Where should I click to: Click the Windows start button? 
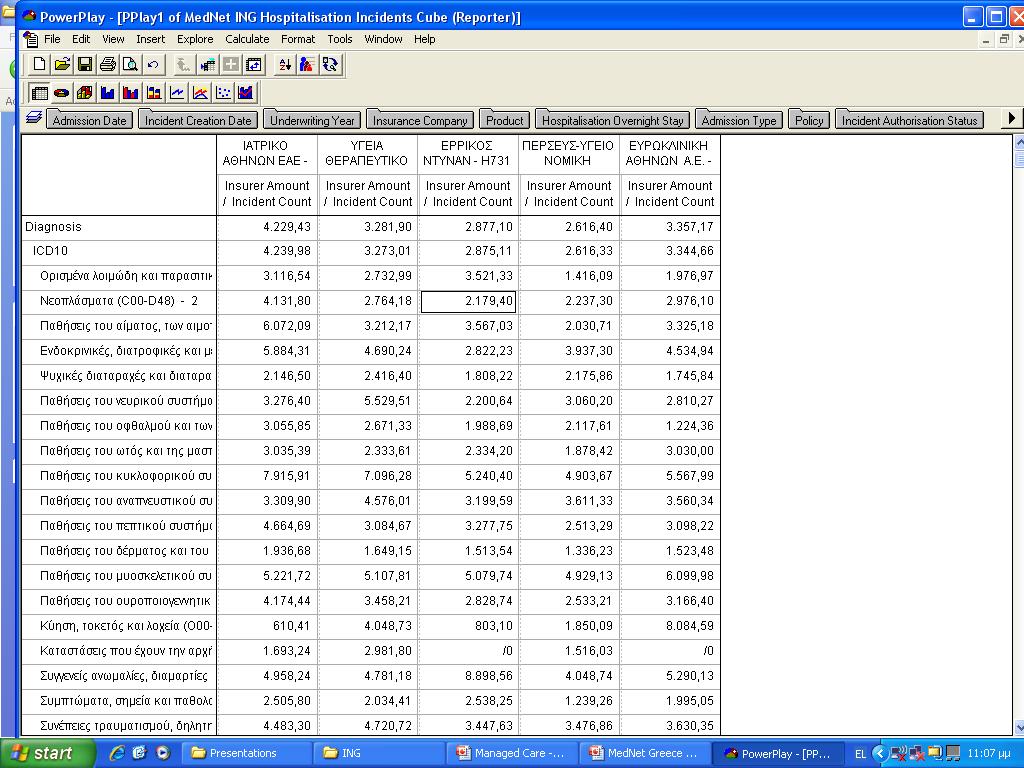coord(46,753)
